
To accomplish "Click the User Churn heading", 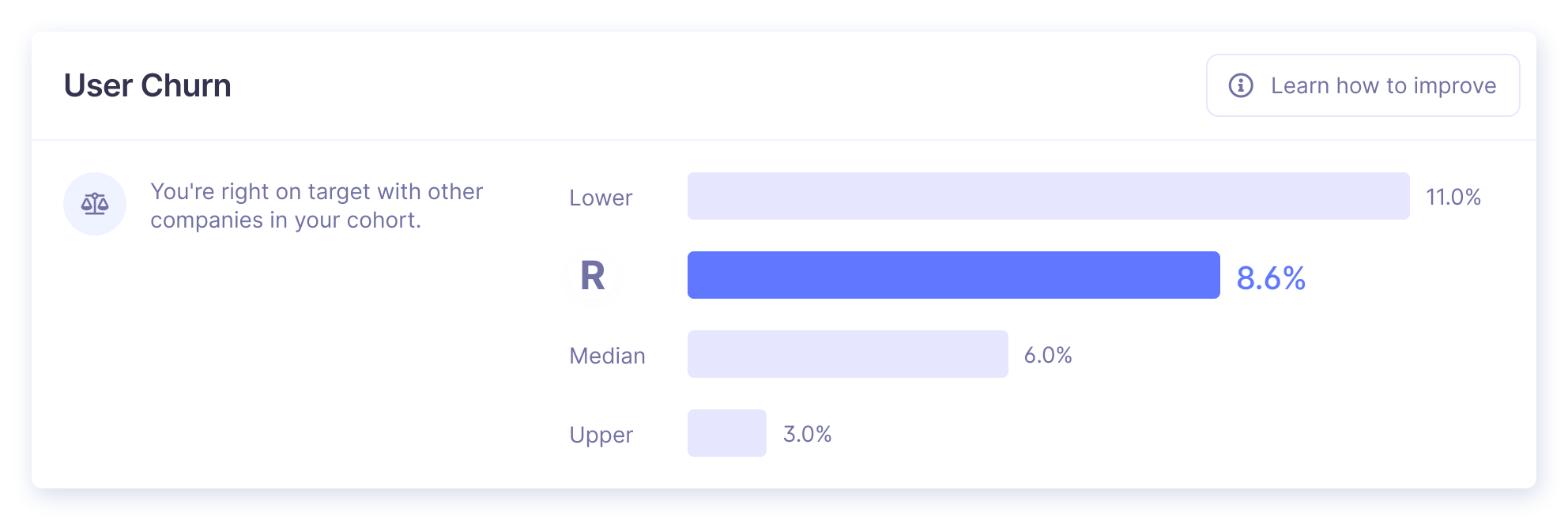I will click(x=148, y=85).
